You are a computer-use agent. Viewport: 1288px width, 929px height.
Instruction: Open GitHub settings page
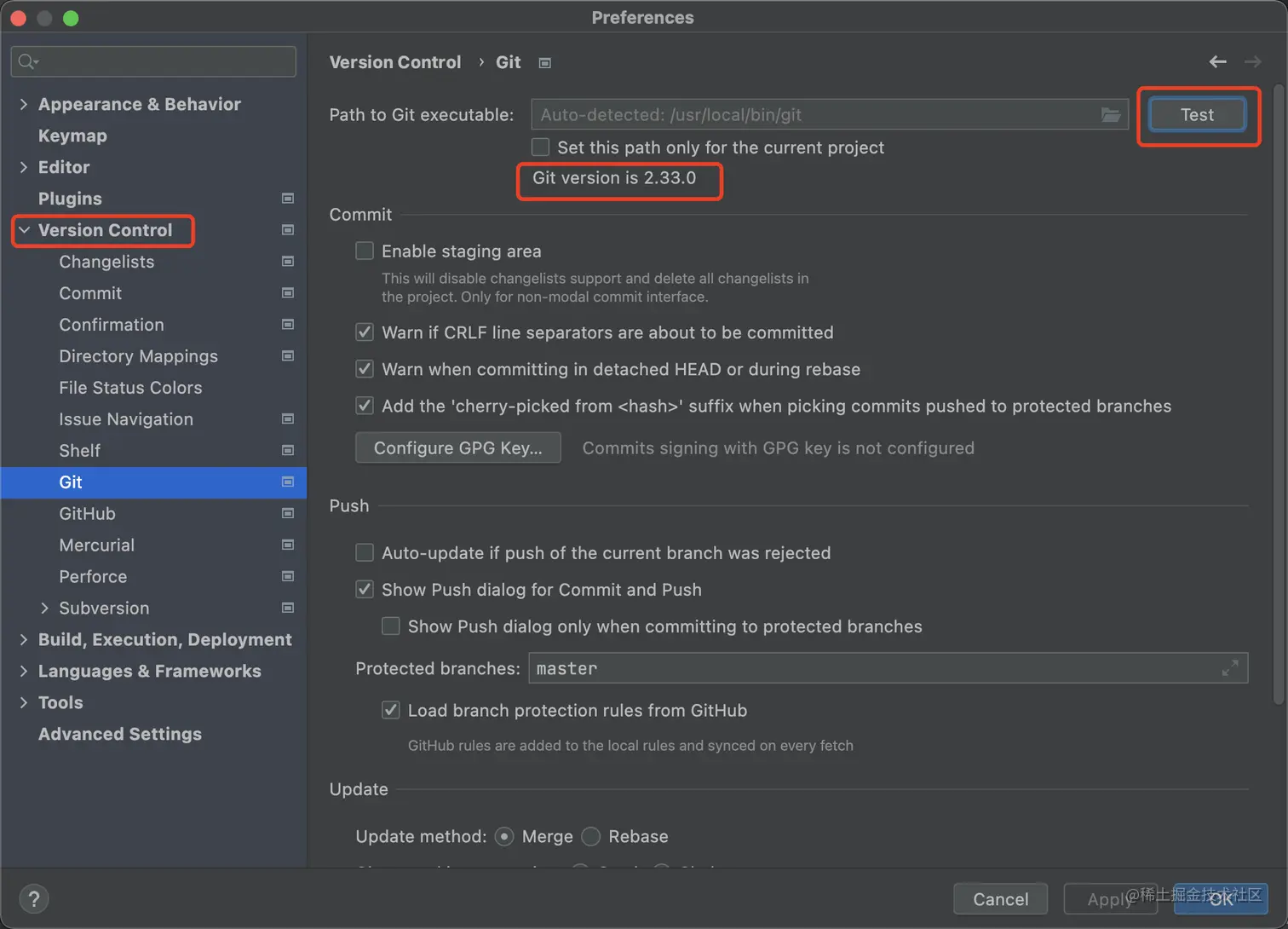pos(87,514)
